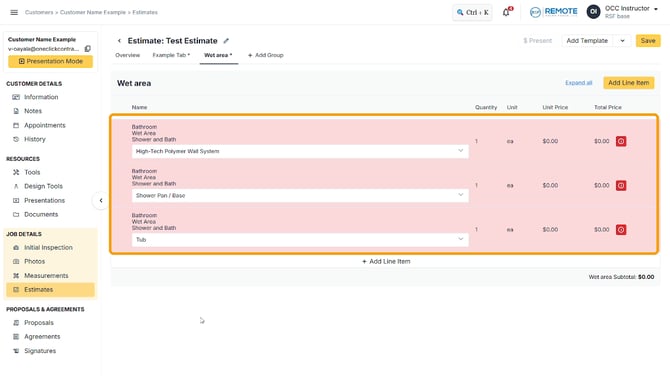
Task: Open Tools under Resources
Action: pos(32,172)
